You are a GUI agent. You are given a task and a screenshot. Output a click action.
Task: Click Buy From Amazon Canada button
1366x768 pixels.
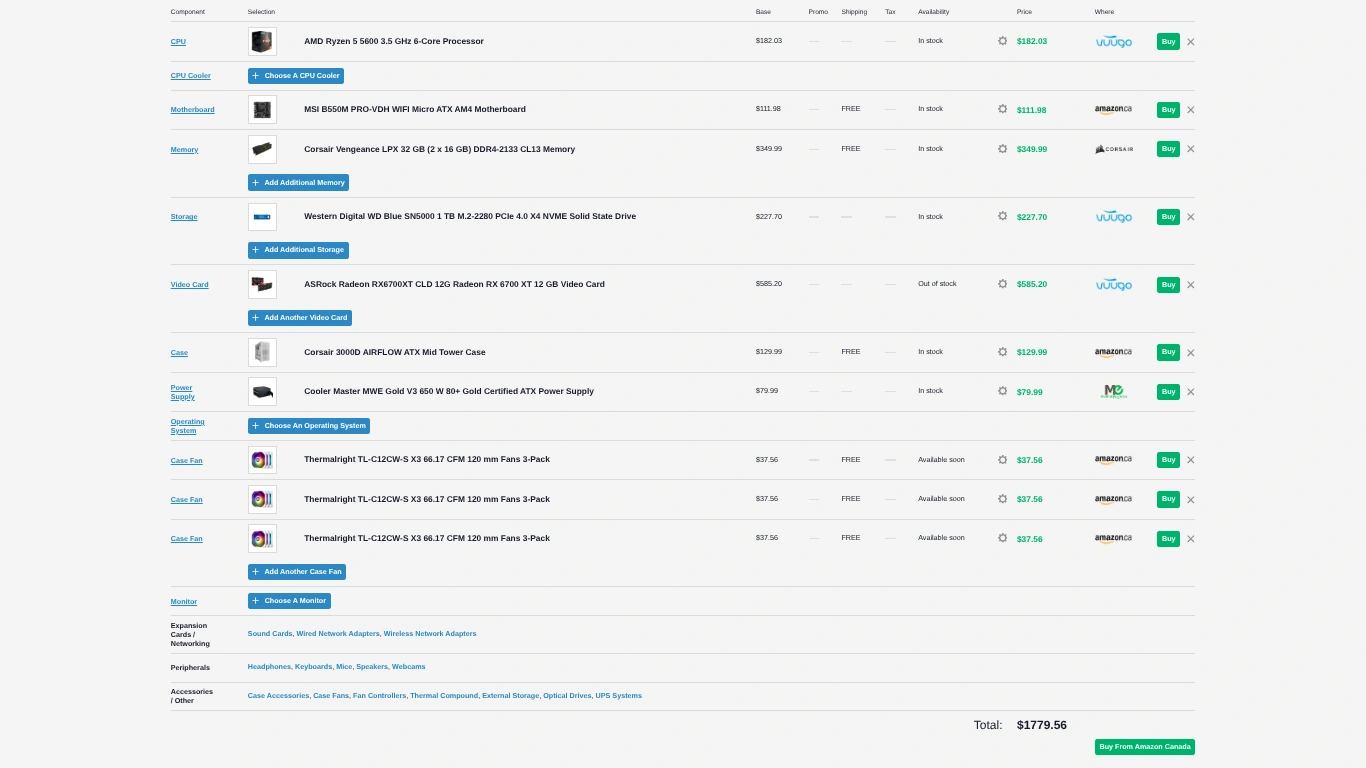click(1144, 747)
